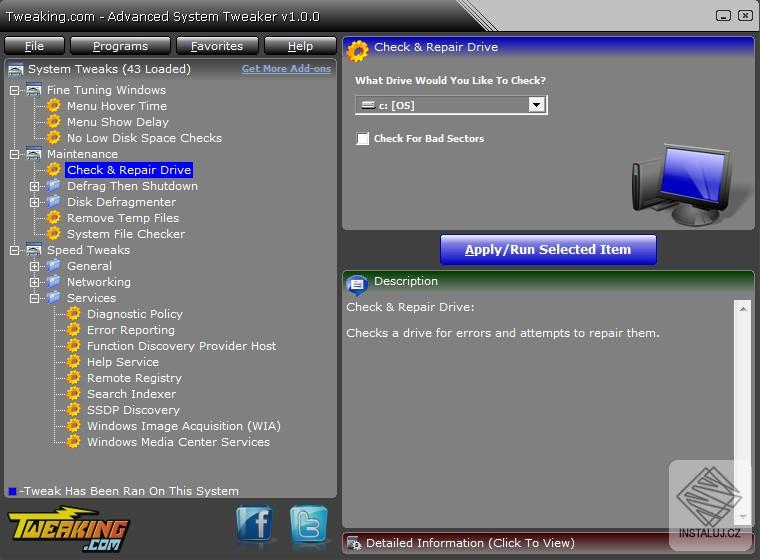Click Apply/Run Selected Item button
This screenshot has width=760, height=560.
548,250
